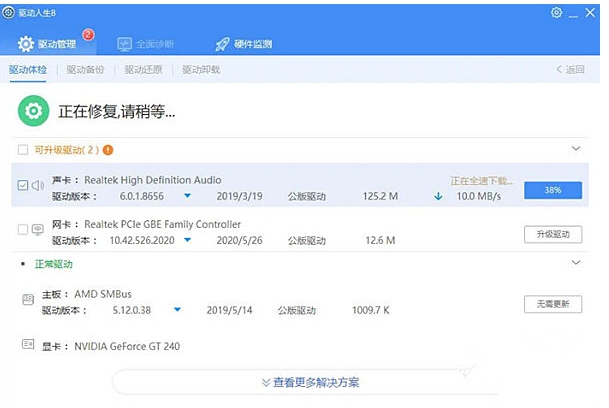Click 无需更新 button for AMD SMBus
The image size is (609, 408).
[x=553, y=304]
